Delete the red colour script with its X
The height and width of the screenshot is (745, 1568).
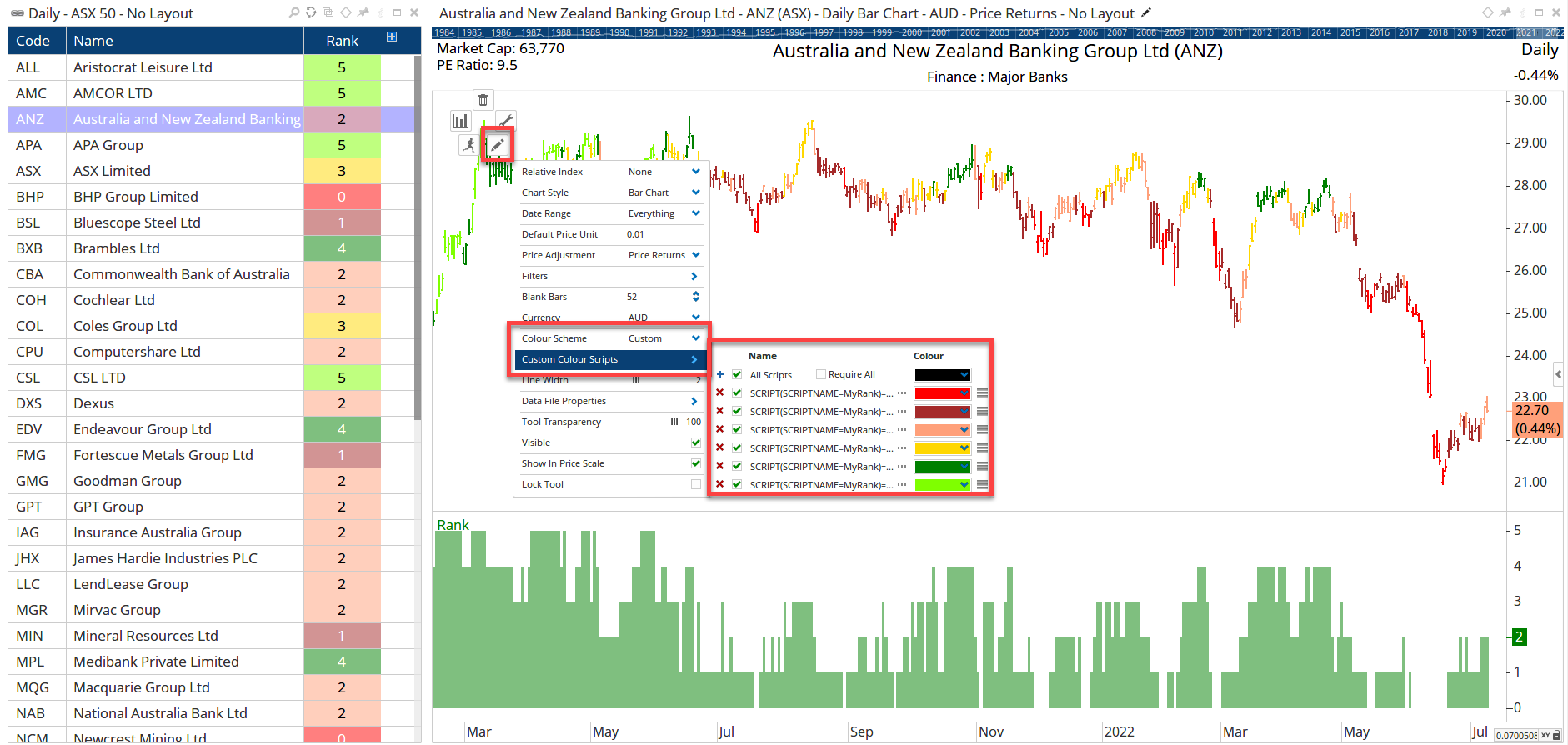[x=720, y=392]
